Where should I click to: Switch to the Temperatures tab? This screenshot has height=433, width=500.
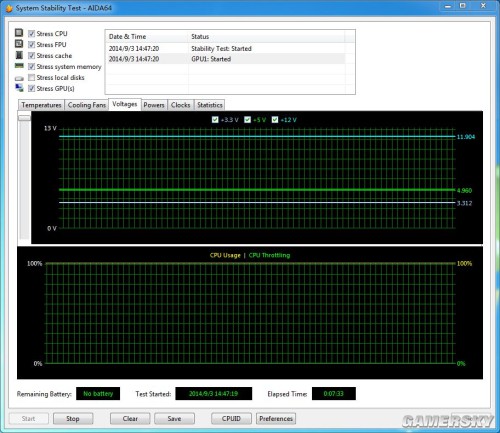(x=41, y=105)
